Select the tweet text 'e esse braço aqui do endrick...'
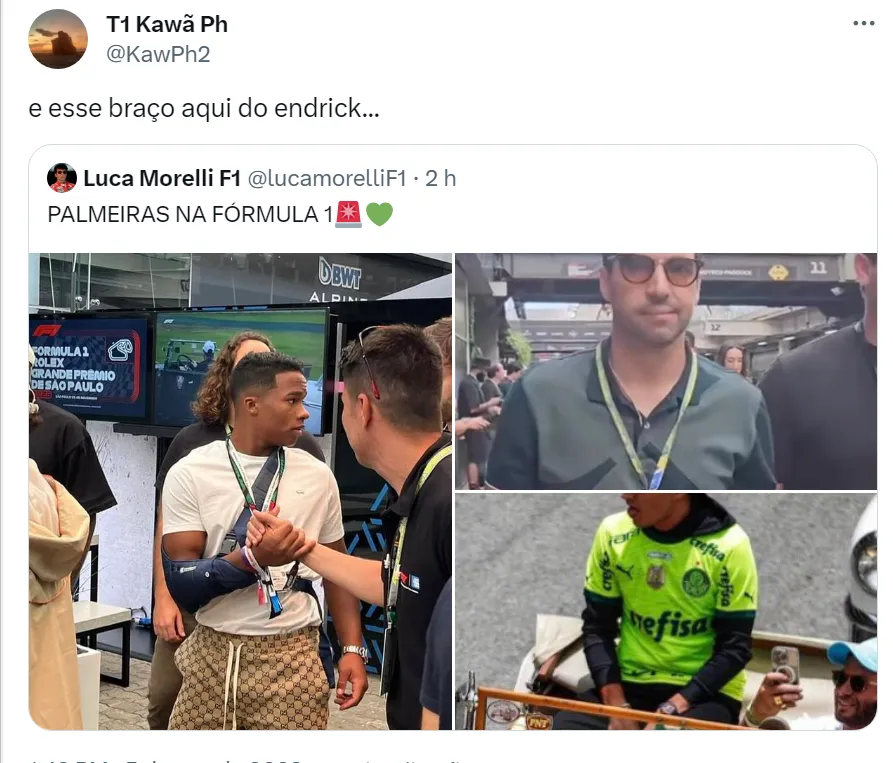This screenshot has width=893, height=763. click(204, 108)
